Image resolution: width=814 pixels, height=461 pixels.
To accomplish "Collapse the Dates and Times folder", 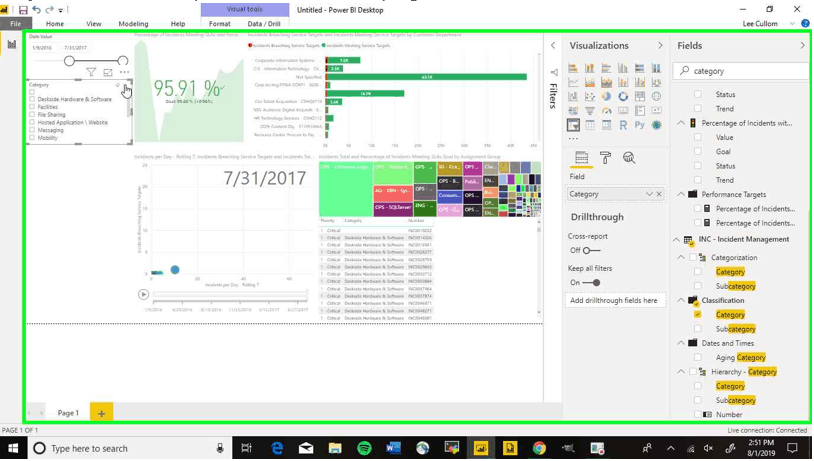I will coord(681,343).
